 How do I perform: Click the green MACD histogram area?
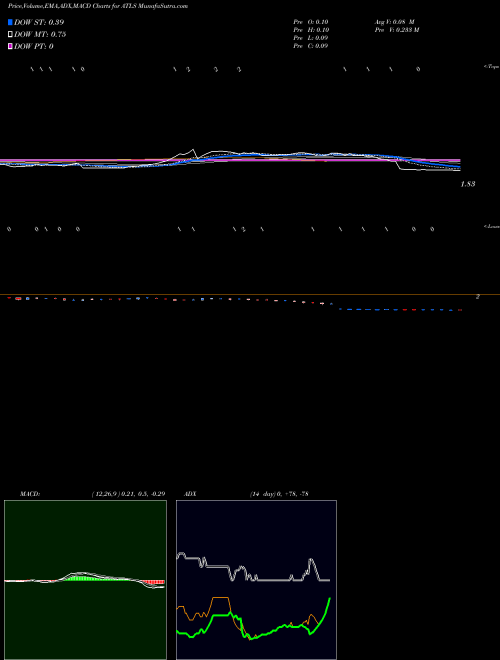pos(82,578)
